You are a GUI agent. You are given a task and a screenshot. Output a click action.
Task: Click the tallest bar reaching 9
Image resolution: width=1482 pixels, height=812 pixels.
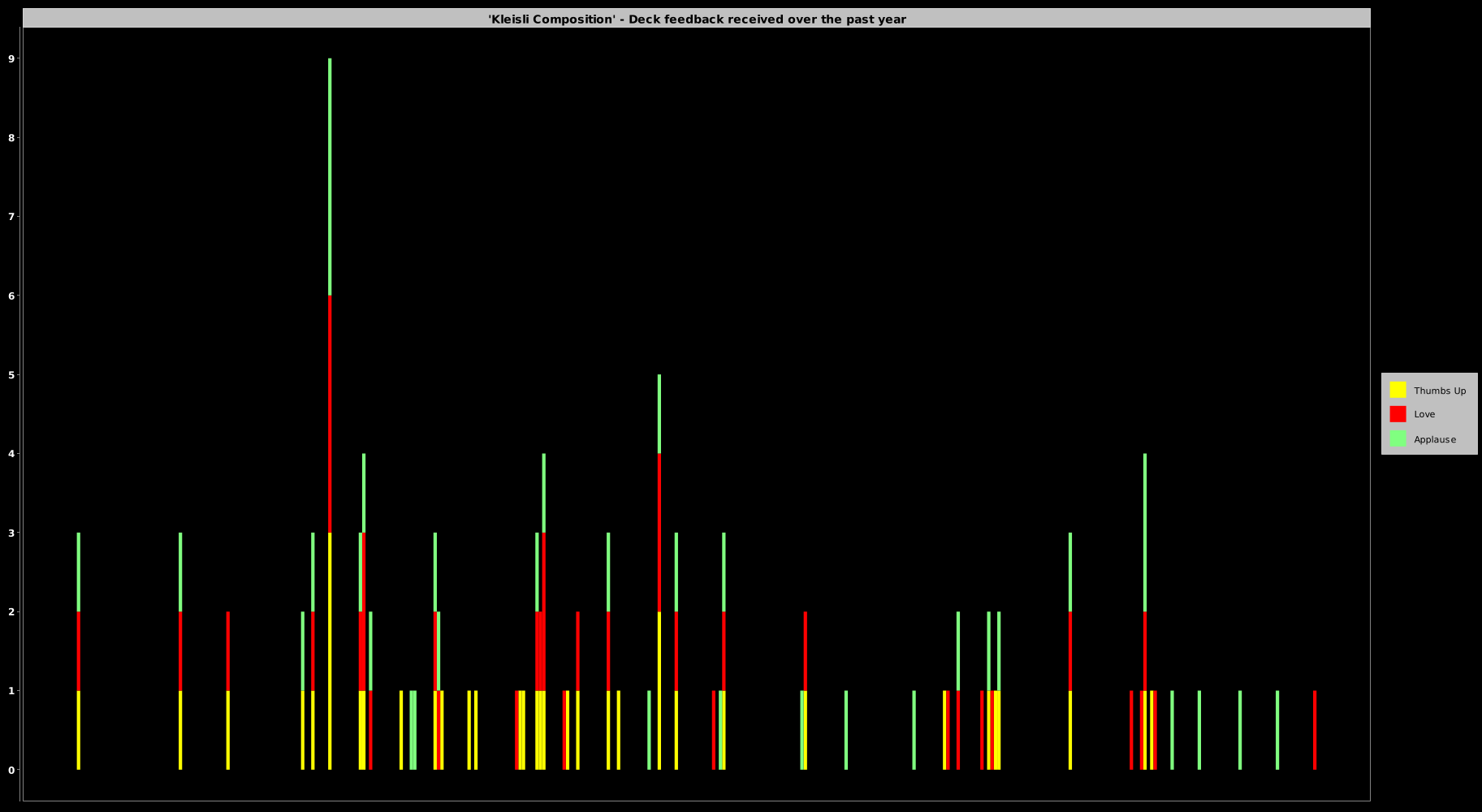330,414
